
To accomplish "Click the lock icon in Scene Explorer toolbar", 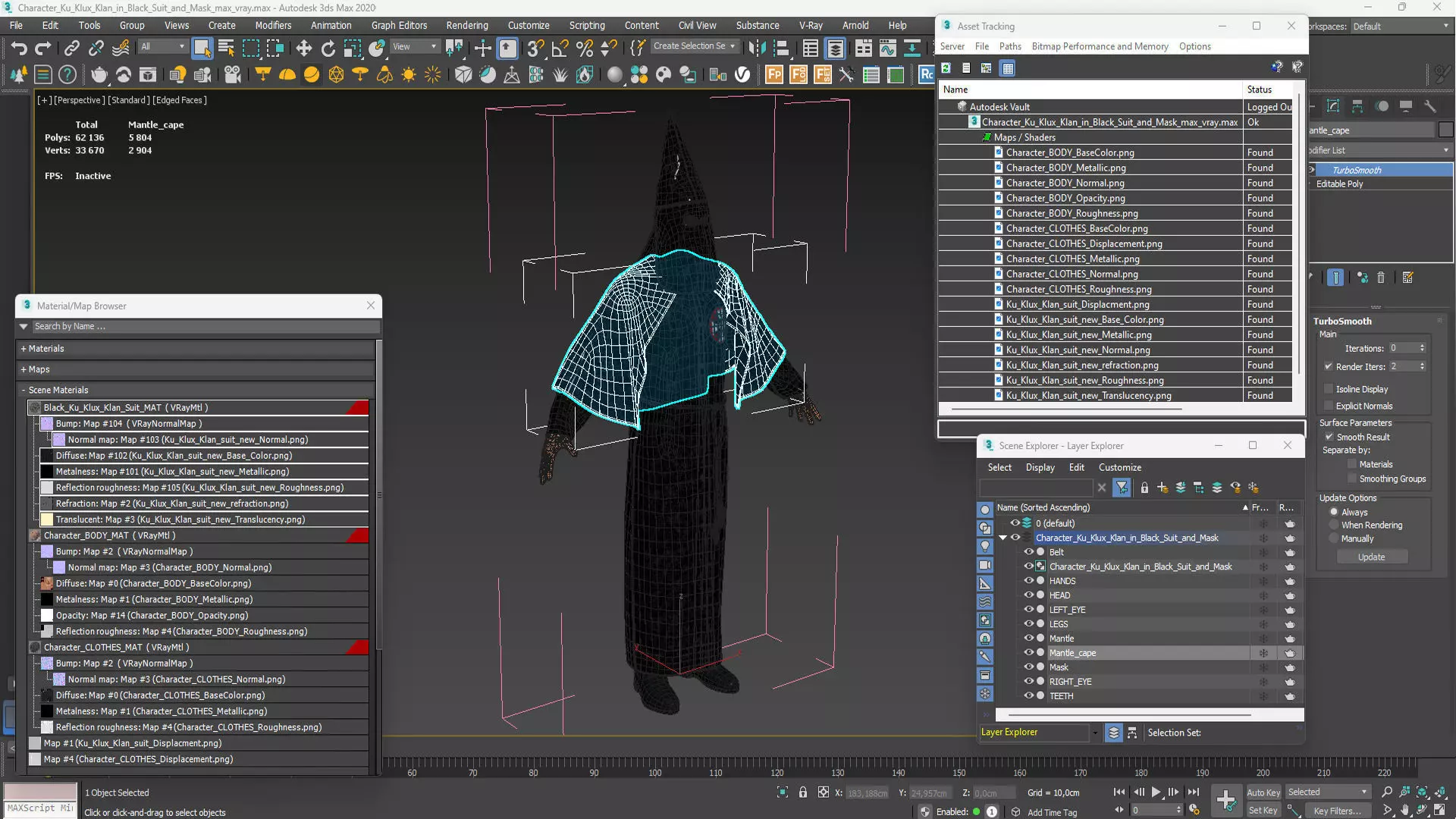I will pos(1144,488).
